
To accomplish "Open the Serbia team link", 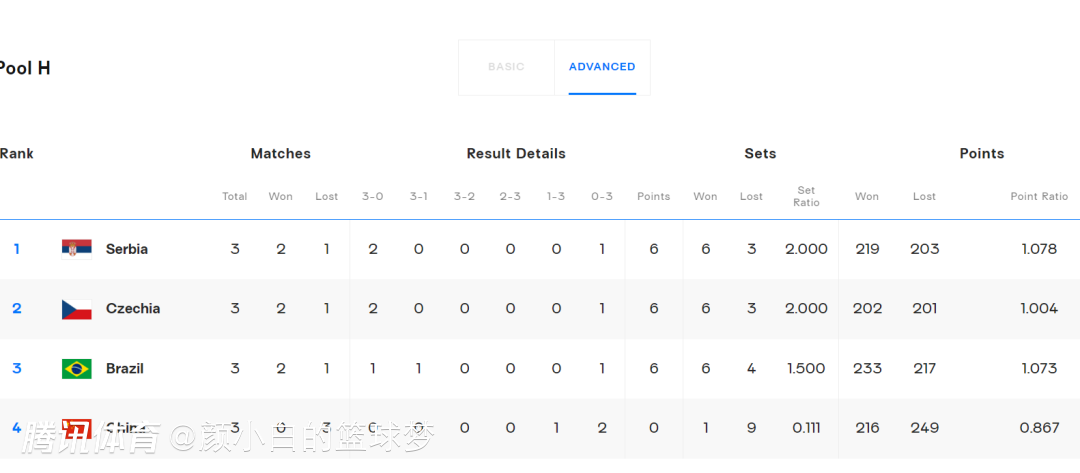I will tap(127, 249).
